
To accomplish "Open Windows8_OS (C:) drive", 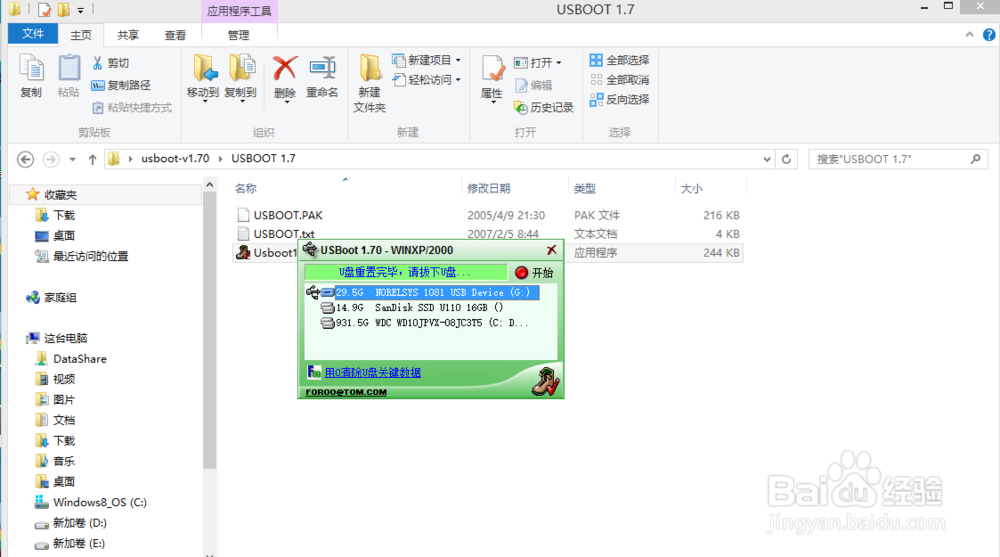I will [x=99, y=502].
